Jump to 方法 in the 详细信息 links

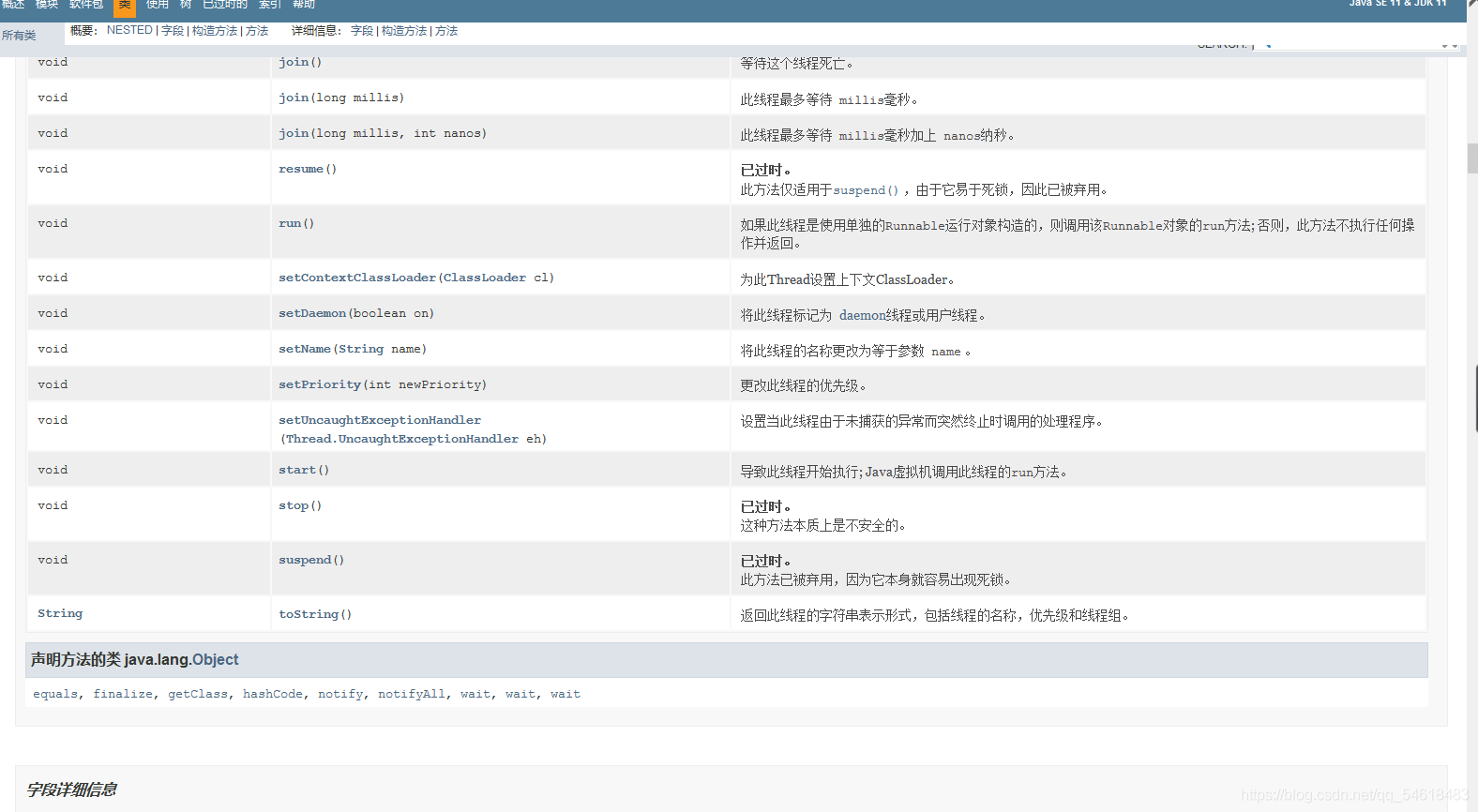[x=446, y=31]
